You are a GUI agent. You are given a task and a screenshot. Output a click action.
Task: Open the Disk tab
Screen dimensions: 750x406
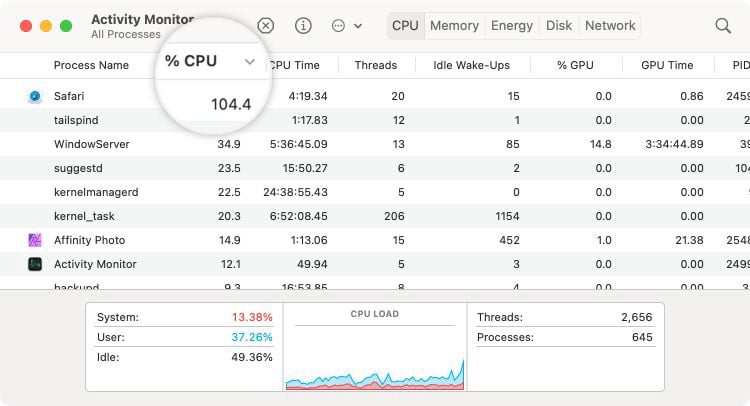(x=559, y=26)
